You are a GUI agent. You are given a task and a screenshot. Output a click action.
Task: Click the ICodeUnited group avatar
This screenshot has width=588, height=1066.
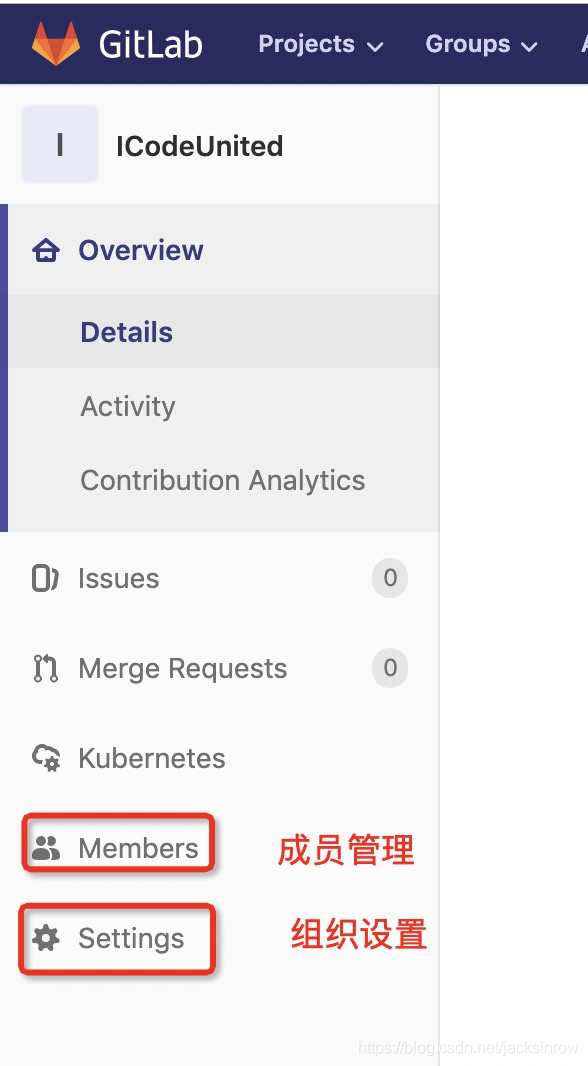coord(60,144)
